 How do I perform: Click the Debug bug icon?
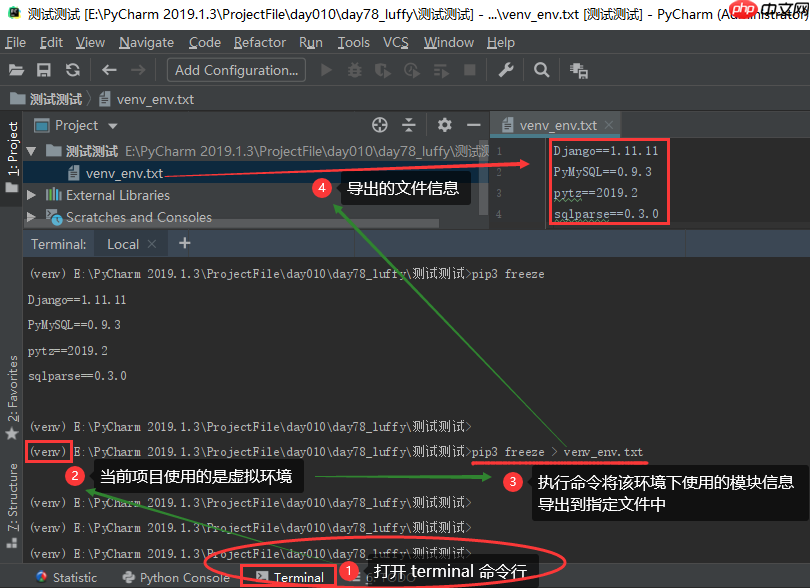355,70
